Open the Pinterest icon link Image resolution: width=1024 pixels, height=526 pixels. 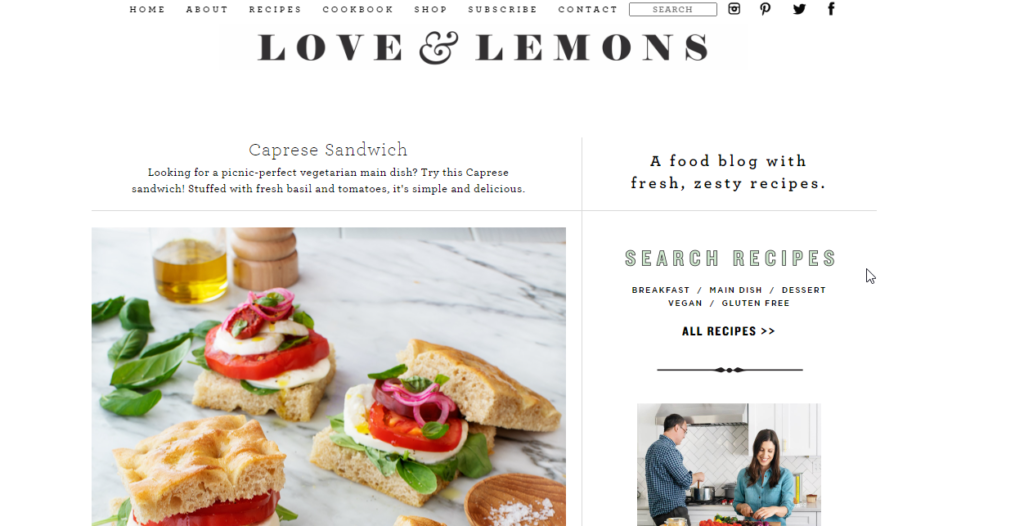coord(765,8)
